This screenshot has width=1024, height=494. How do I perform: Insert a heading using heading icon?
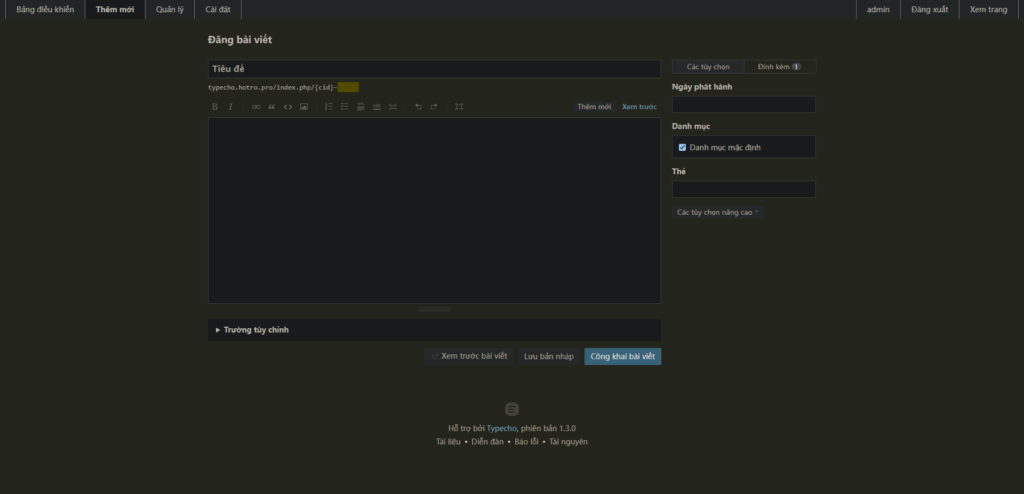360,107
